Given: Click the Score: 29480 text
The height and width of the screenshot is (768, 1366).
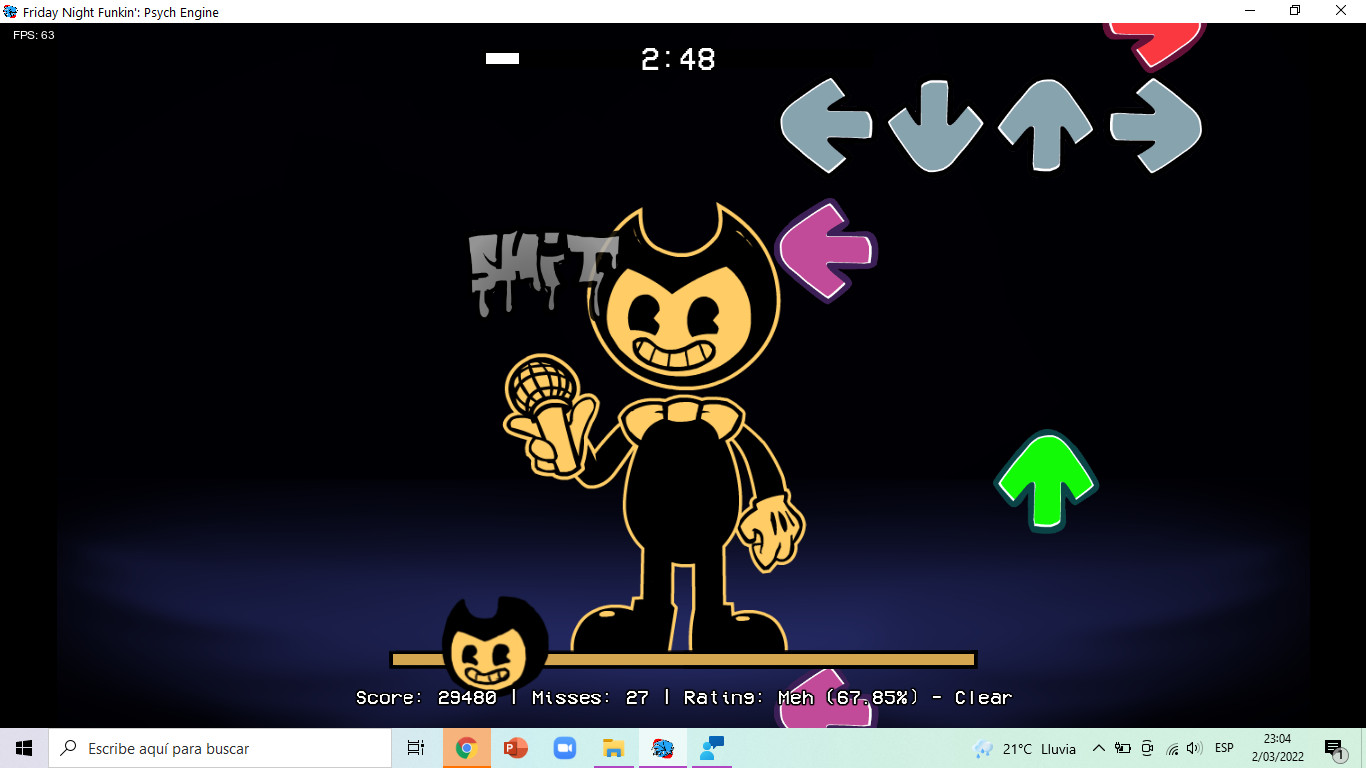Looking at the screenshot, I should [x=426, y=698].
